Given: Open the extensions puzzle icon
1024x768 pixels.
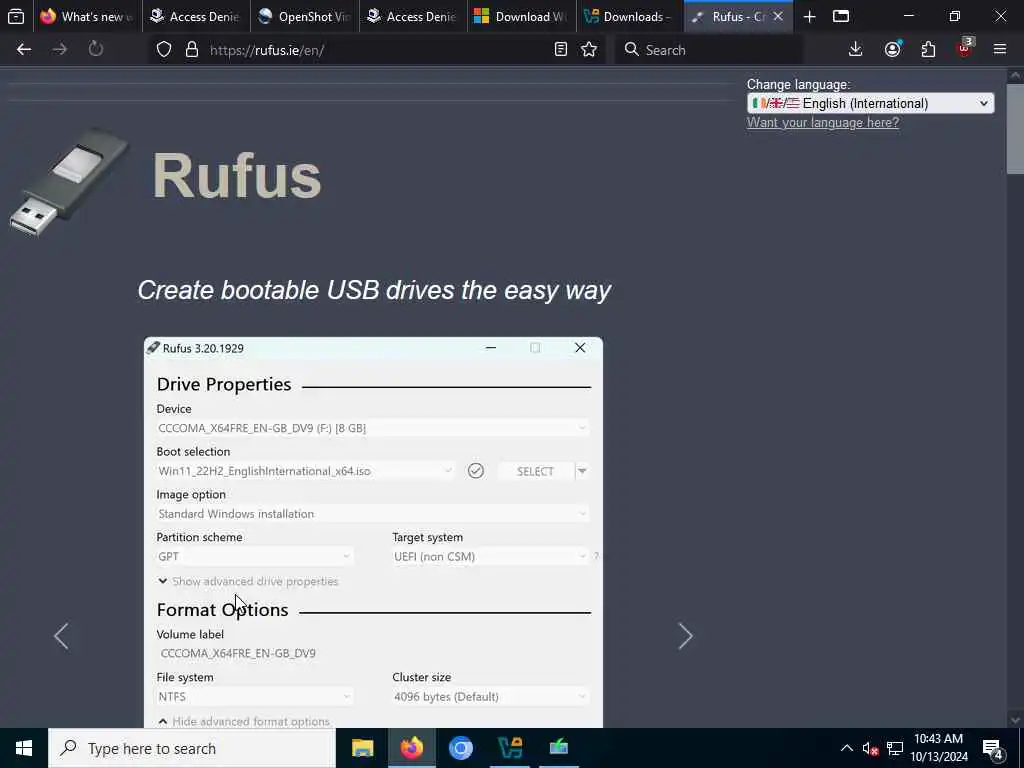Looking at the screenshot, I should [x=928, y=49].
